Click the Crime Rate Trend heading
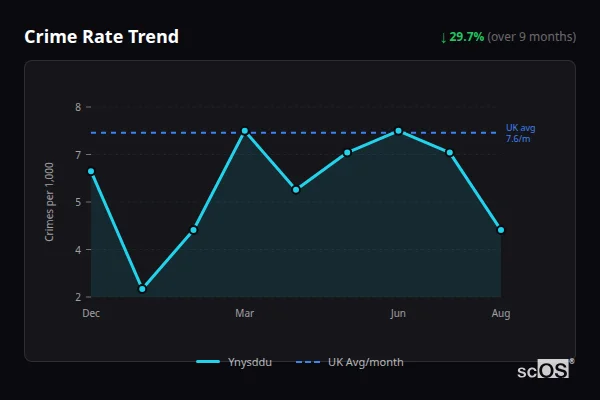The height and width of the screenshot is (400, 600). 101,37
